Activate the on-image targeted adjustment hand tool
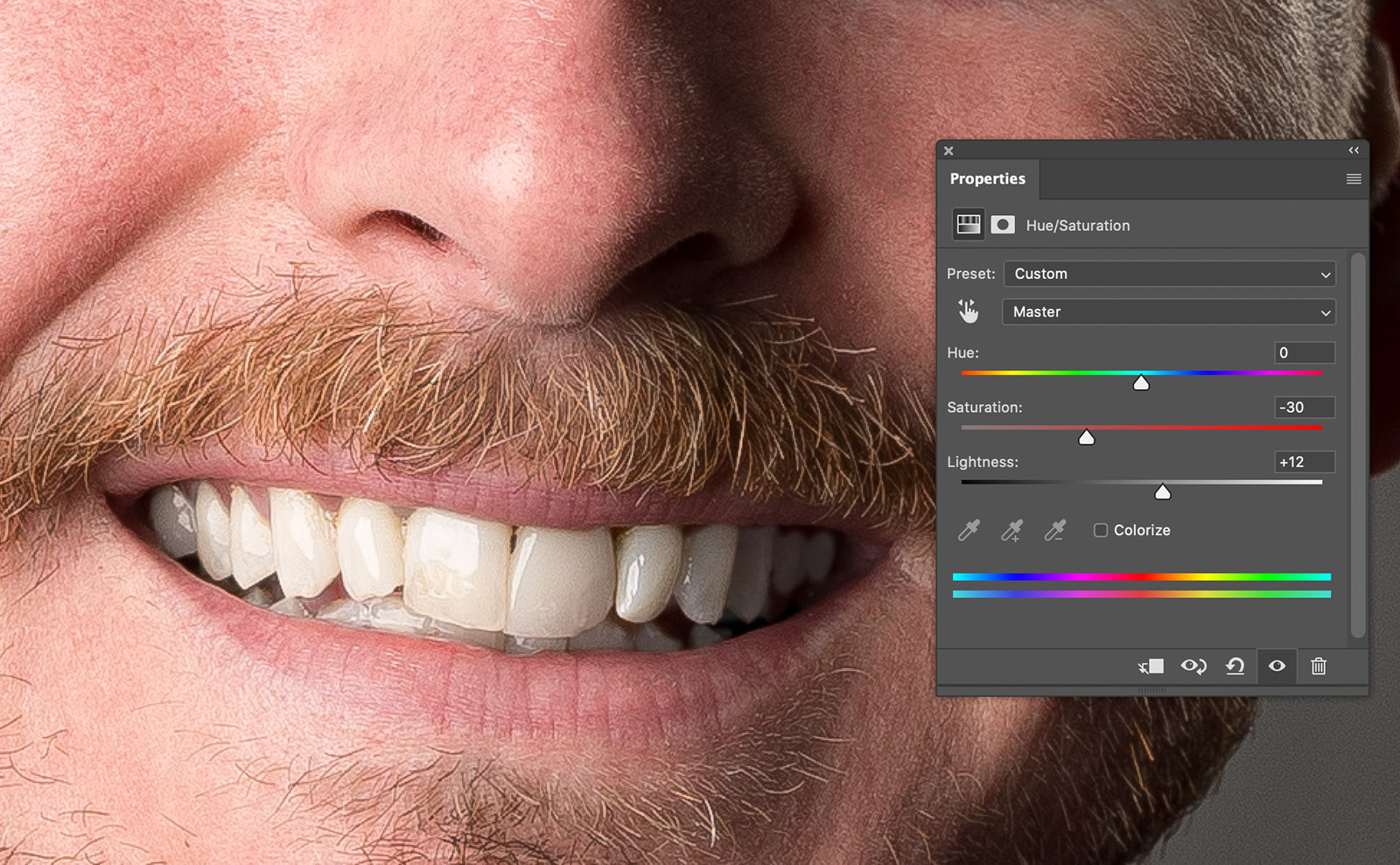 [968, 311]
